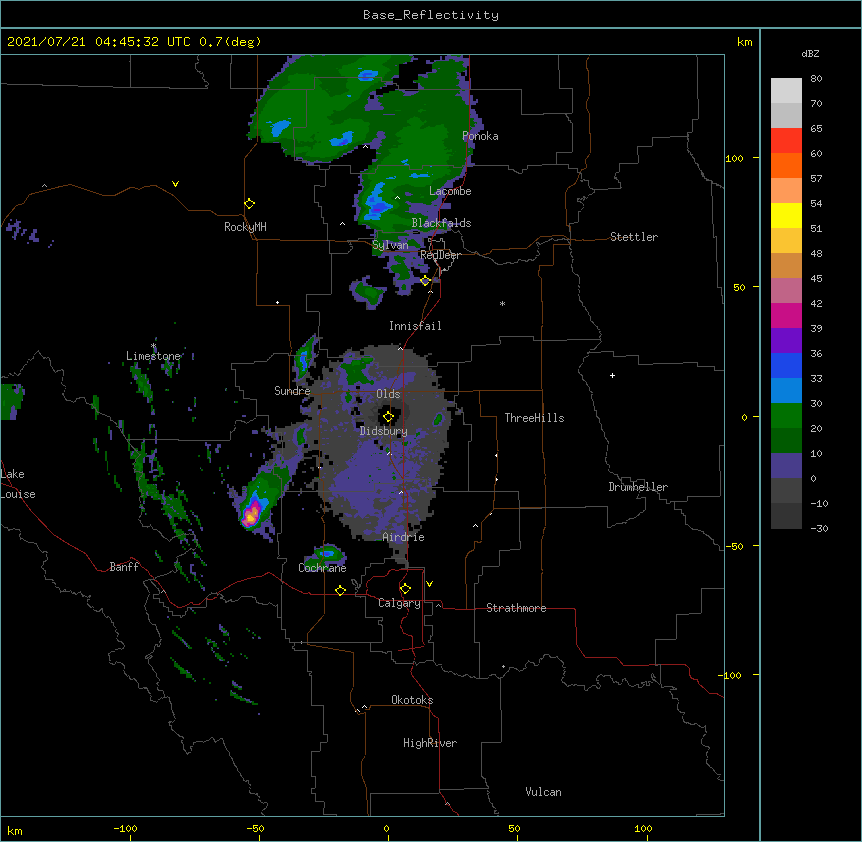Click the Banff label
Image resolution: width=862 pixels, height=842 pixels.
[x=124, y=567]
